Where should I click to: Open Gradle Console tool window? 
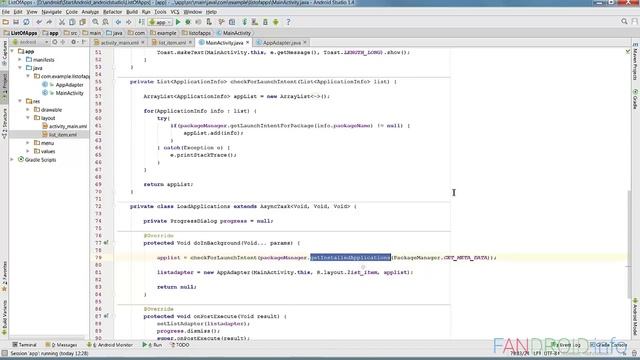[608, 345]
